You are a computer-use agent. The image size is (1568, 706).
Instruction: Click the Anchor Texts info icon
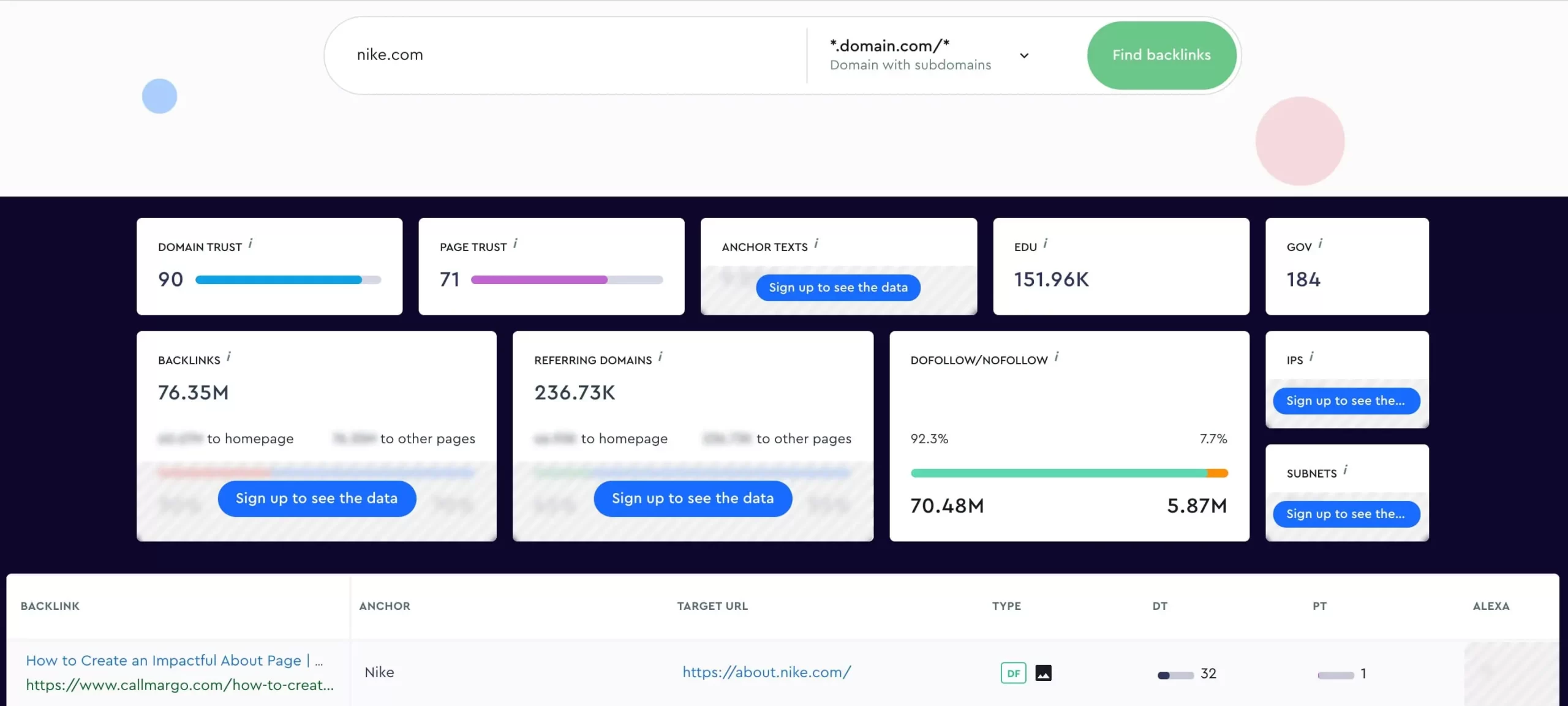pos(816,244)
